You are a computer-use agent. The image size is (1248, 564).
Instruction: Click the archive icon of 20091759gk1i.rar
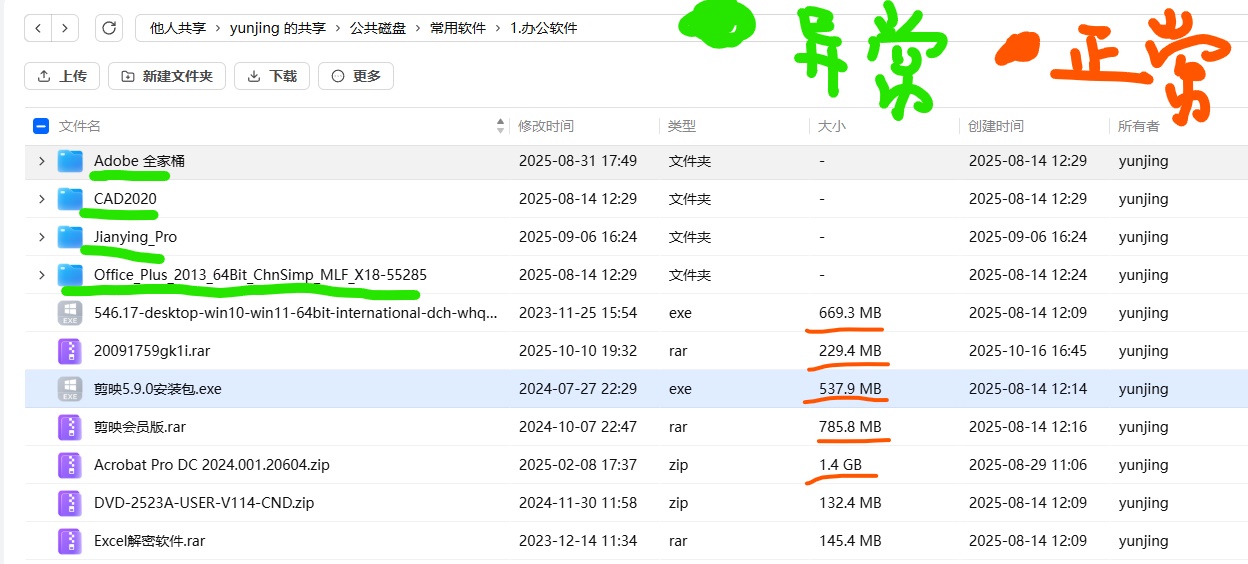pyautogui.click(x=70, y=351)
